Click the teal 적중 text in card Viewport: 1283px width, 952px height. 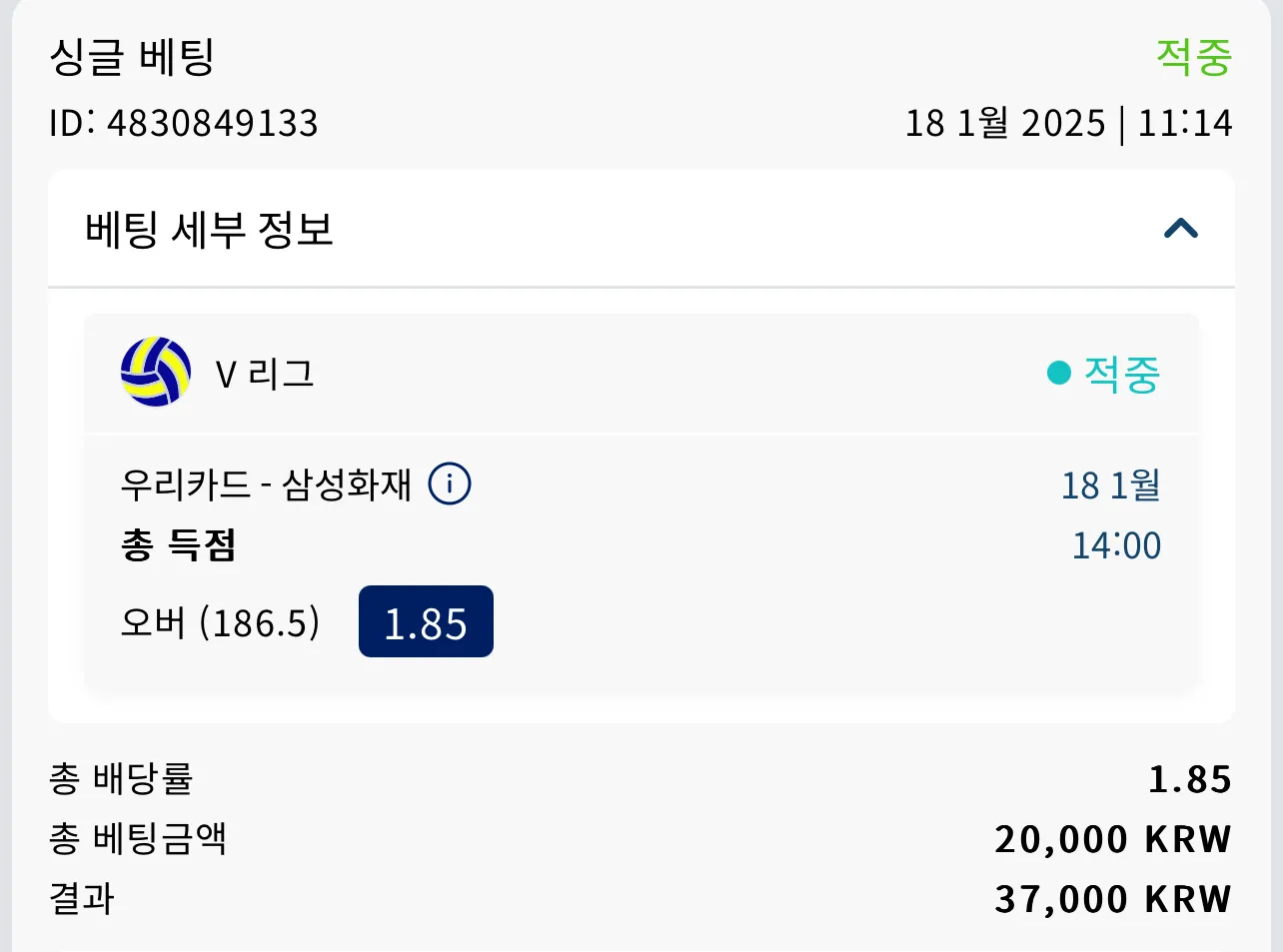(1122, 374)
